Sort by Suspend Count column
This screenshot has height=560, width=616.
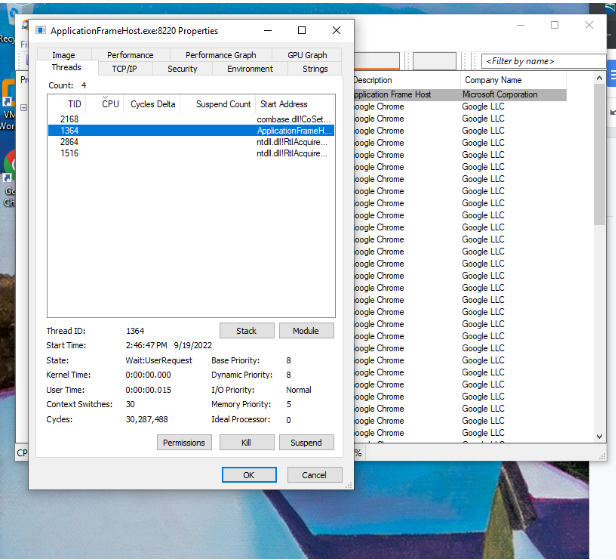click(x=218, y=104)
